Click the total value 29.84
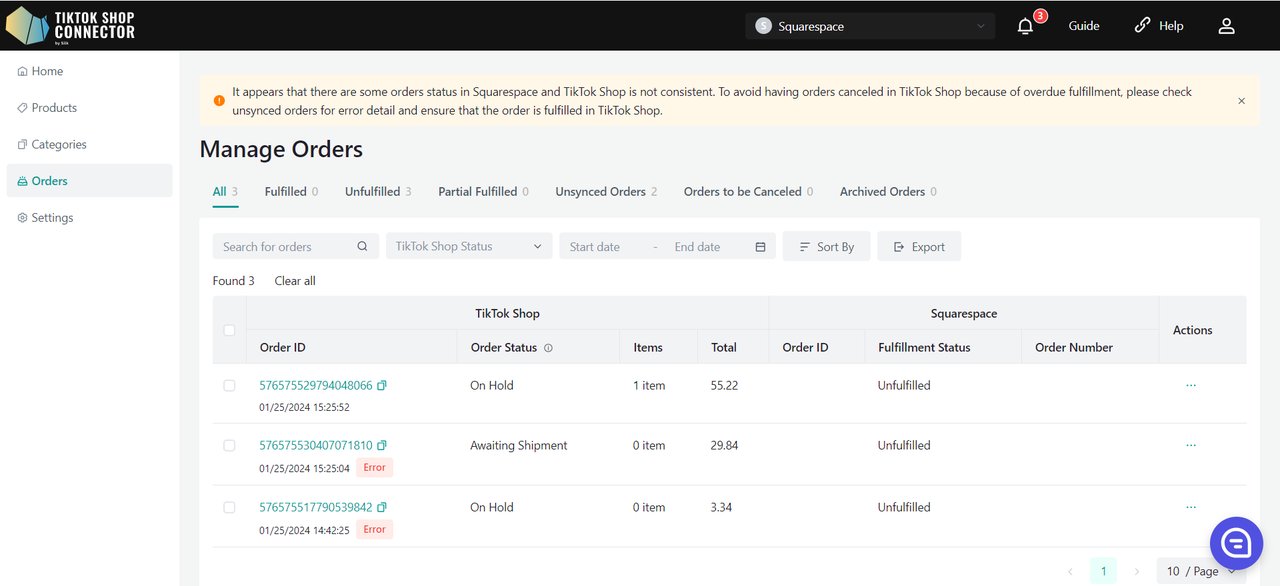 coord(724,445)
